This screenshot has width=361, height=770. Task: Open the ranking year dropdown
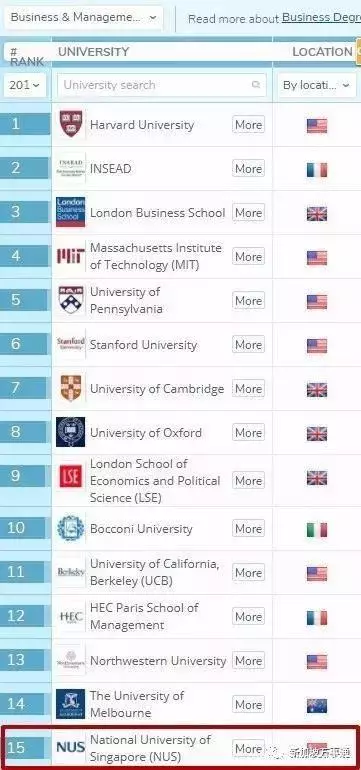(x=24, y=85)
